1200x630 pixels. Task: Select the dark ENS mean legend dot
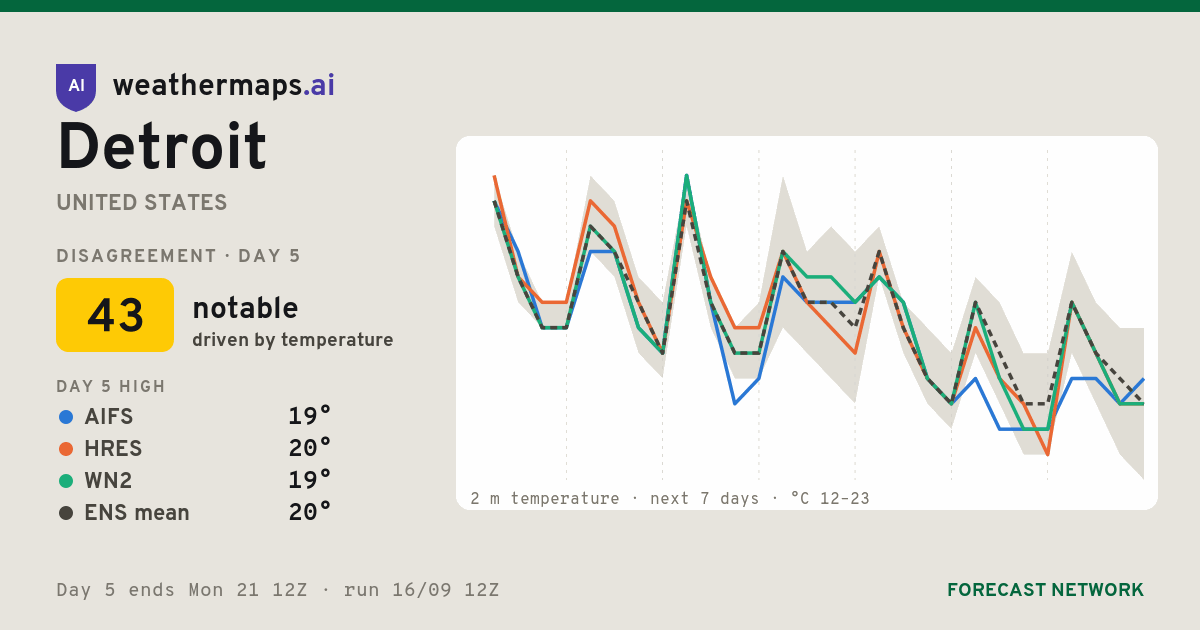click(66, 513)
